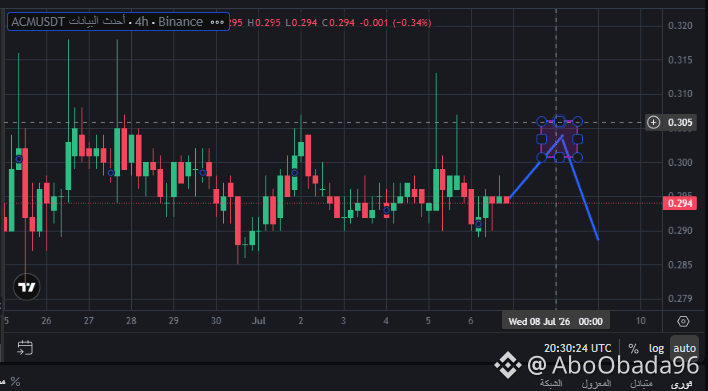The image size is (708, 391).
Task: Select bottom-right handle of purple rectangle
Action: coord(578,158)
